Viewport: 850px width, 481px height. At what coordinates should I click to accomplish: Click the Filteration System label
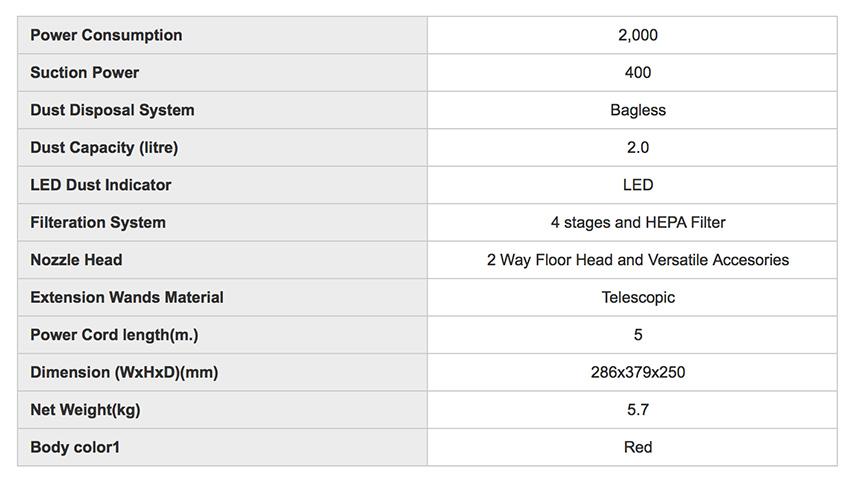[x=98, y=222]
